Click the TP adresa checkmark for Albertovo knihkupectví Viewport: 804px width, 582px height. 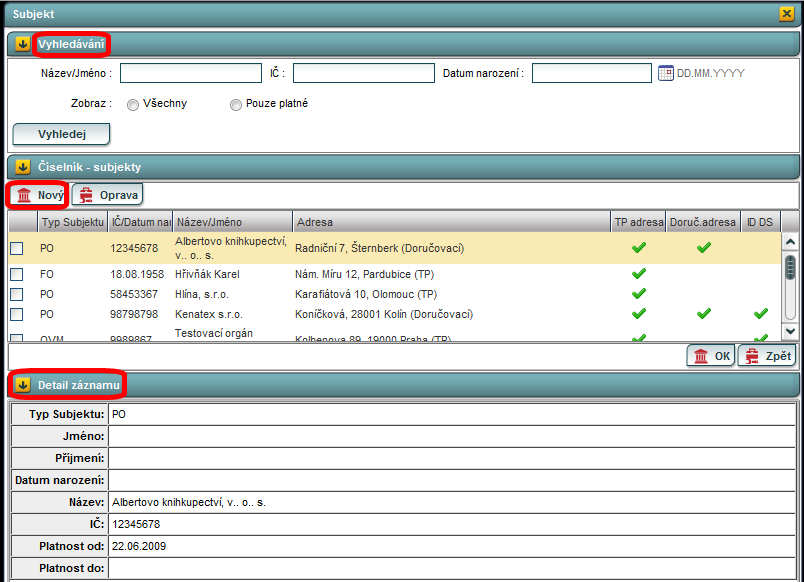pos(638,248)
